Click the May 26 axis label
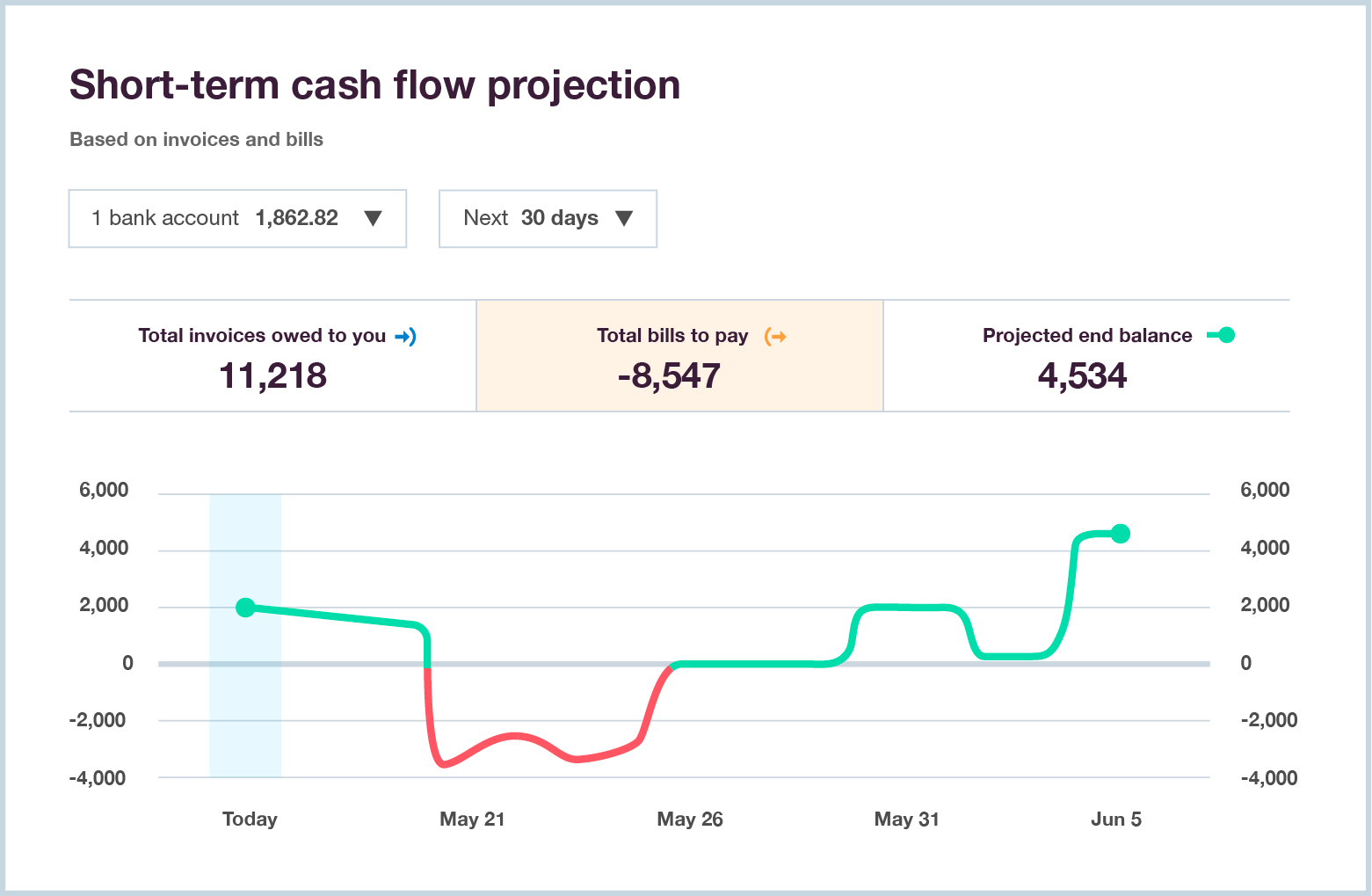The width and height of the screenshot is (1372, 896). pyautogui.click(x=690, y=819)
